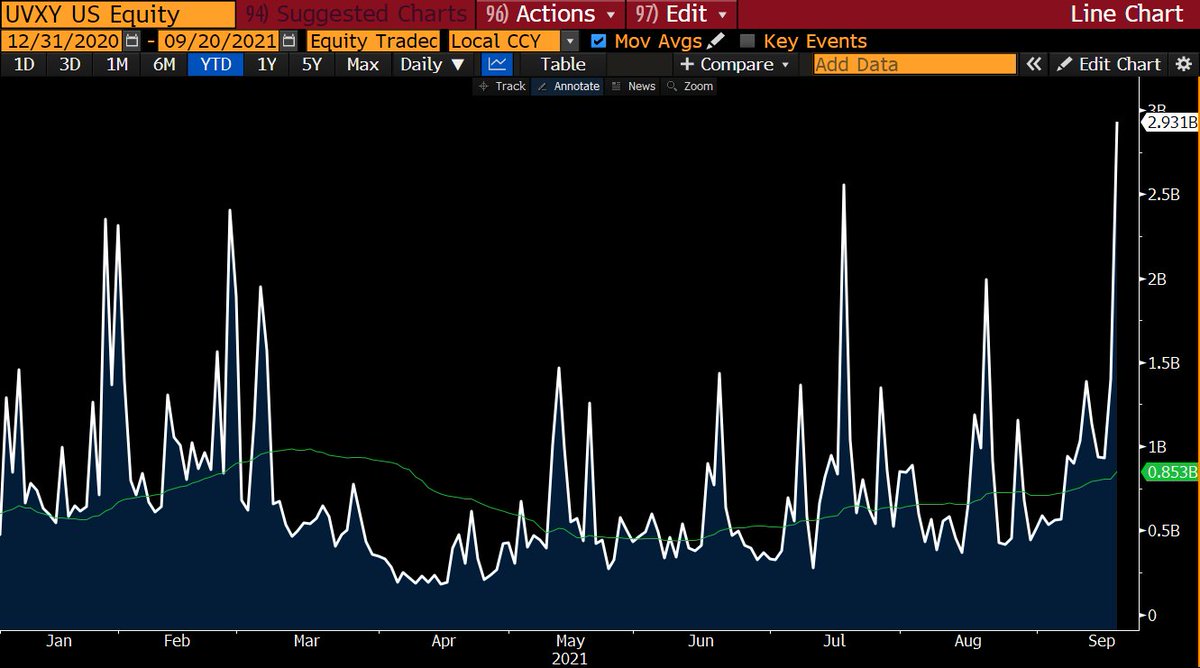Expand the currency dropdown arrow

[569, 41]
